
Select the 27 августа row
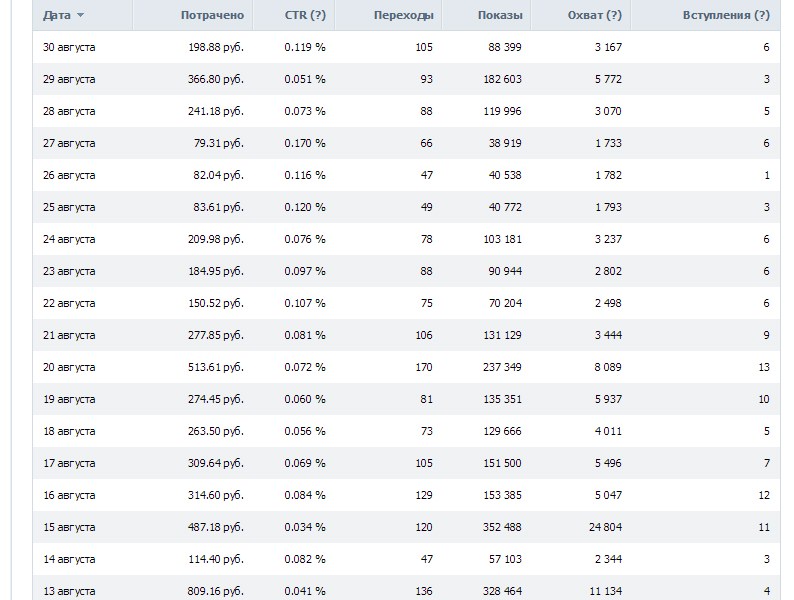point(406,143)
